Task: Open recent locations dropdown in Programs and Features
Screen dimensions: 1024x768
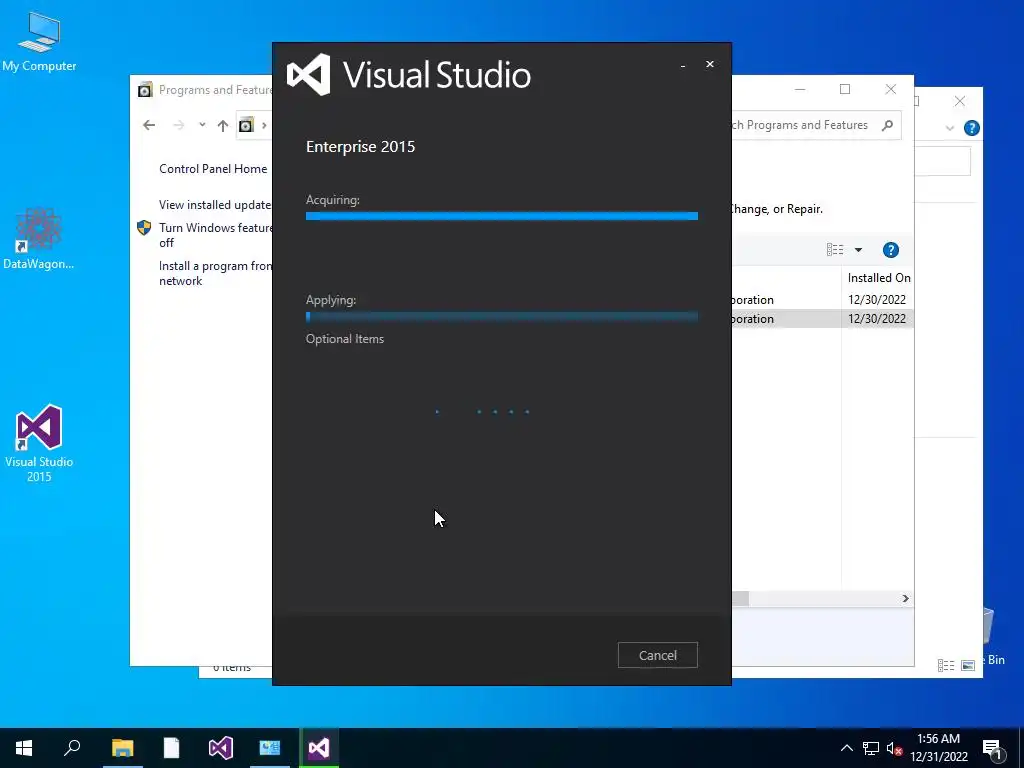Action: 202,125
